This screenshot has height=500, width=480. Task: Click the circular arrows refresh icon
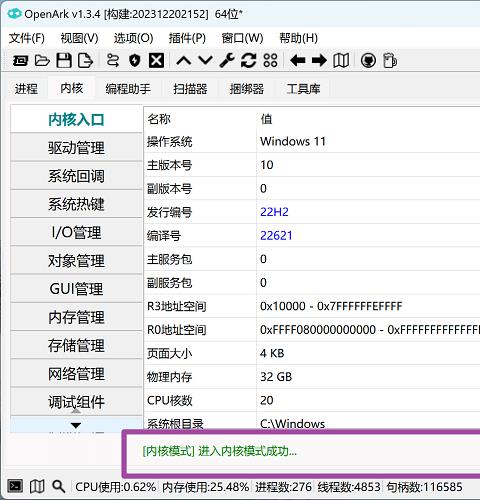point(249,61)
